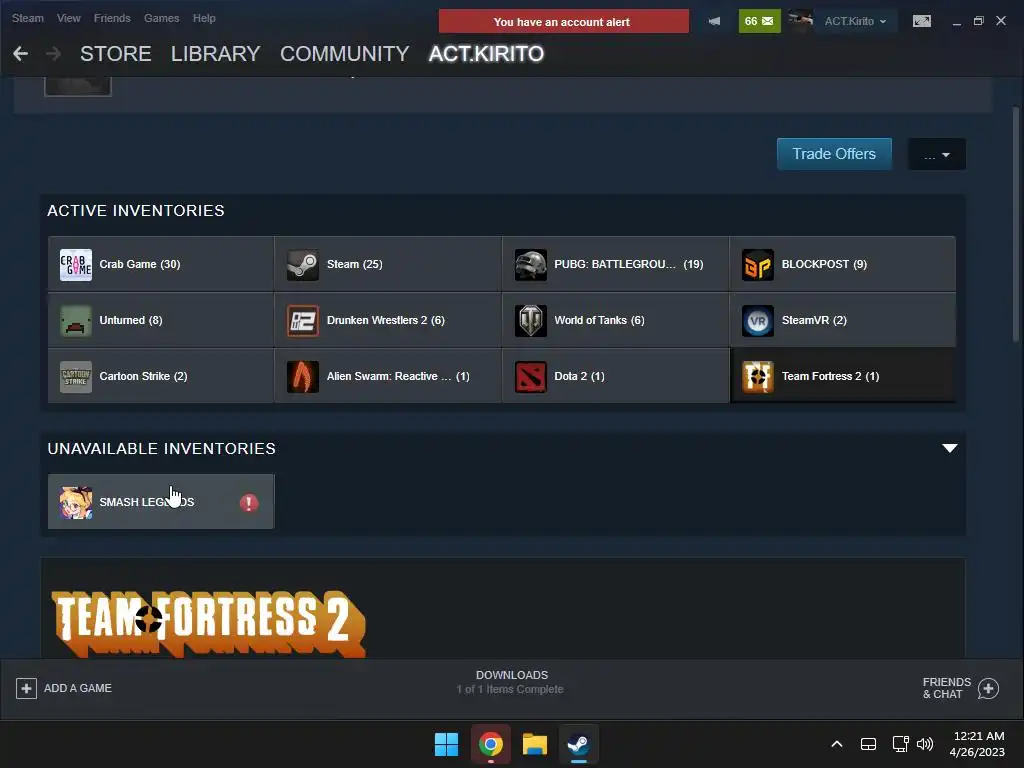Open the volume control in tray
Image resolution: width=1024 pixels, height=768 pixels.
[925, 744]
